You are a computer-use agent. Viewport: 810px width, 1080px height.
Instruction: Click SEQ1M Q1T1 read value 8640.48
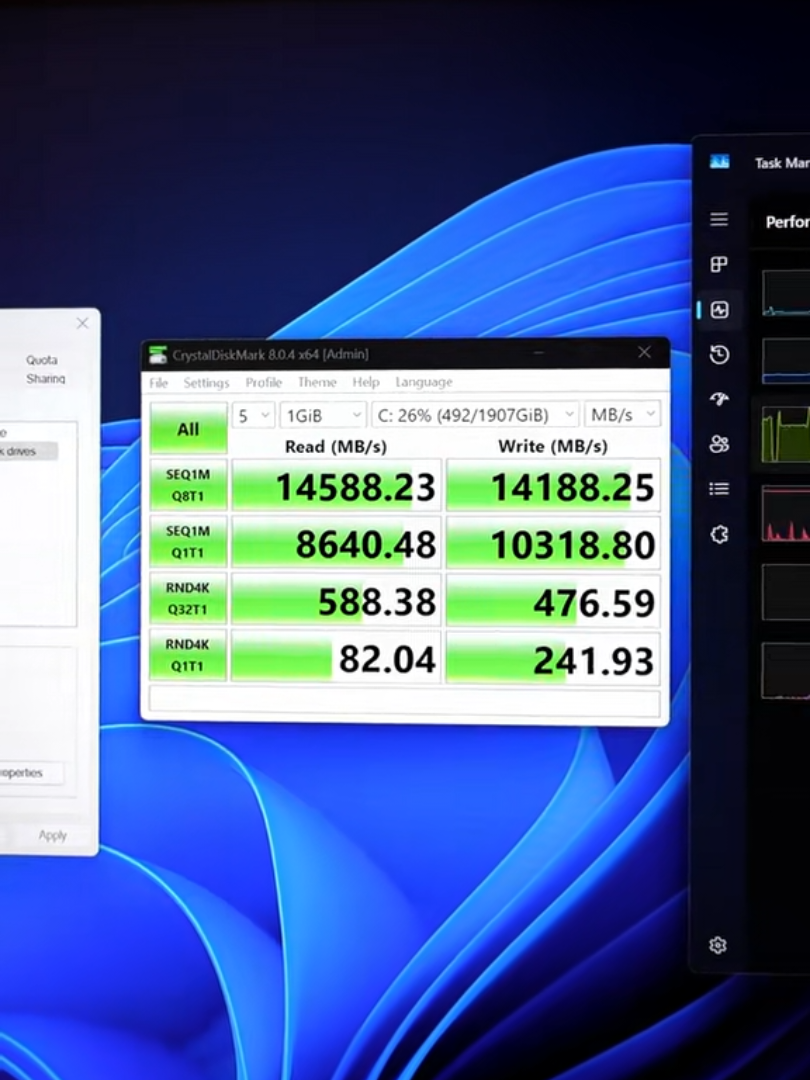click(336, 542)
